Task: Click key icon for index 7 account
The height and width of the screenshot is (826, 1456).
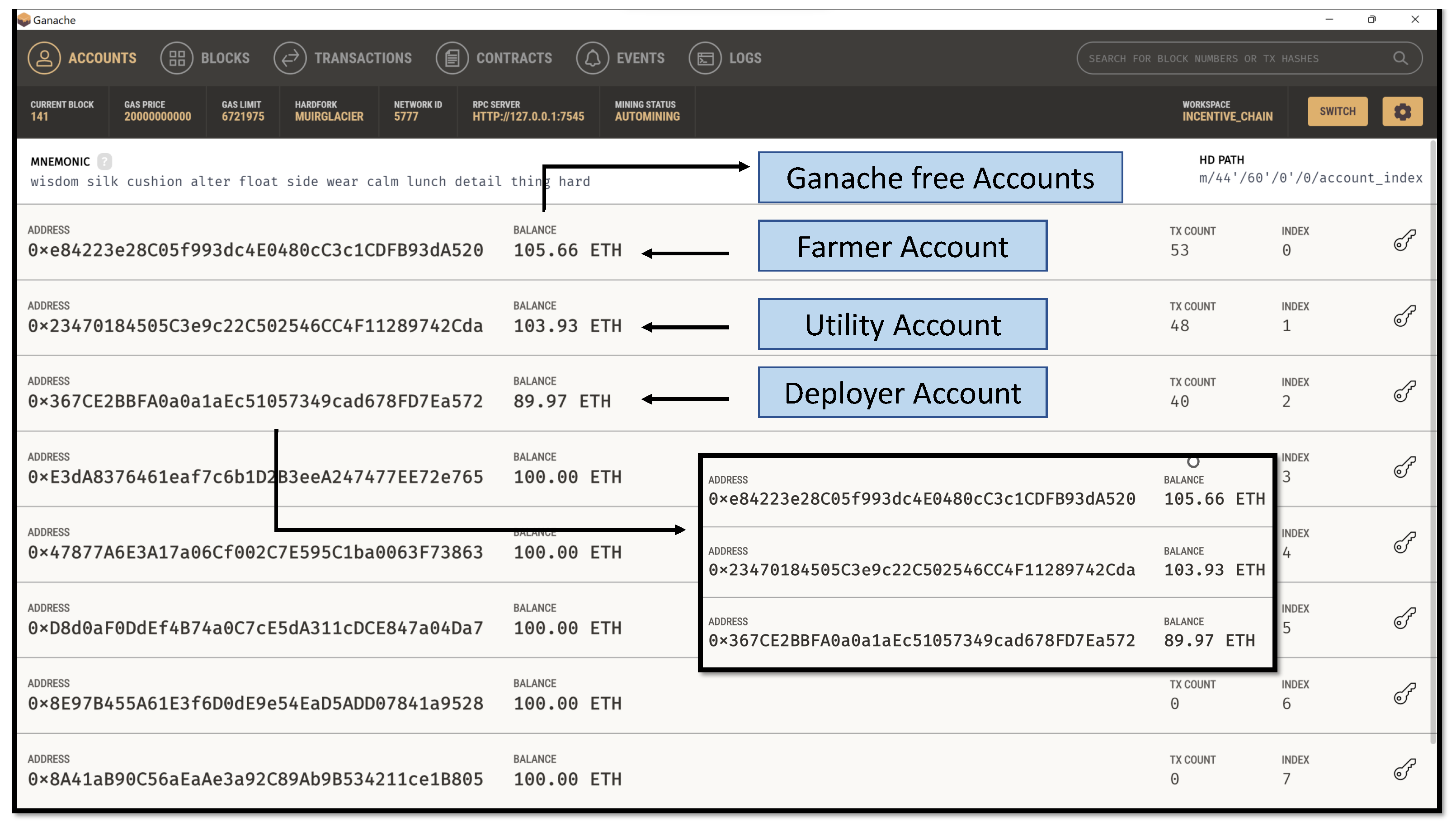Action: (x=1404, y=769)
